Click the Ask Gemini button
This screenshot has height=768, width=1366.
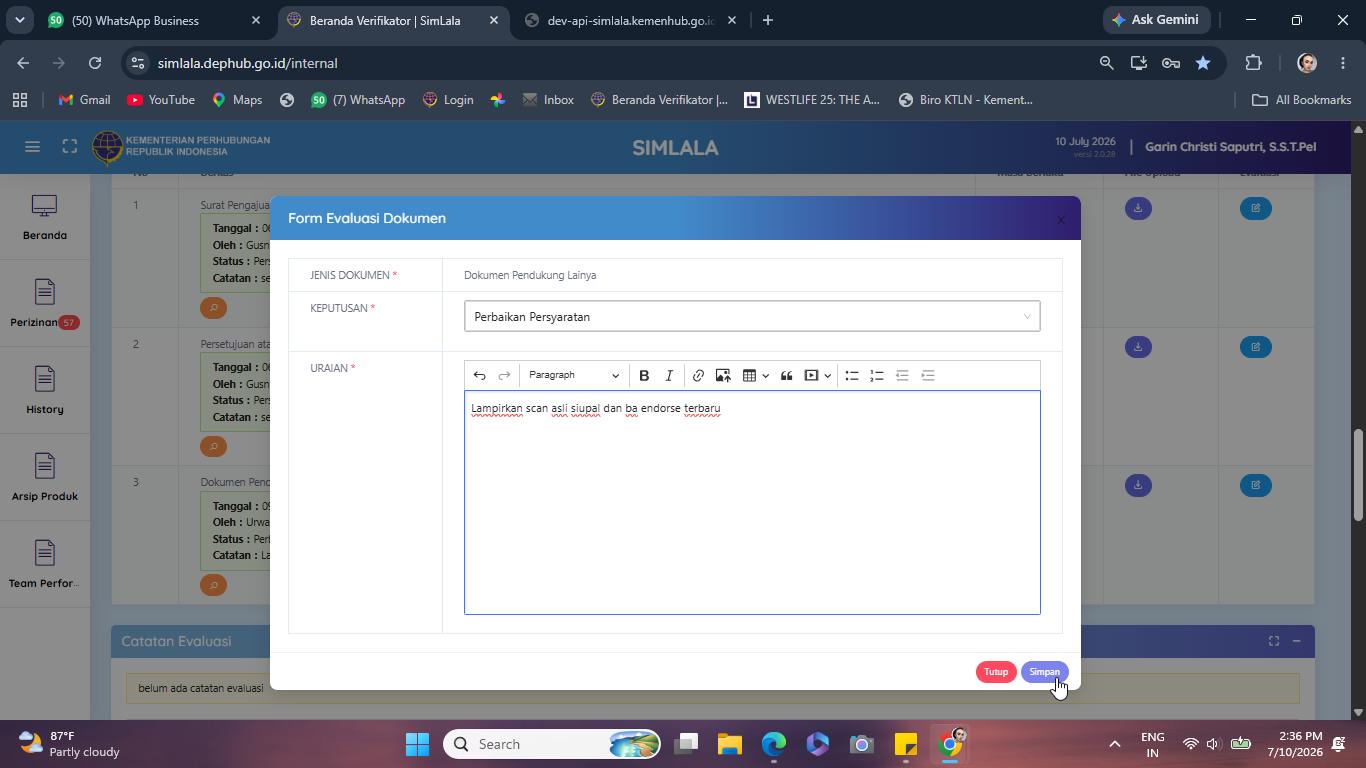(1155, 20)
